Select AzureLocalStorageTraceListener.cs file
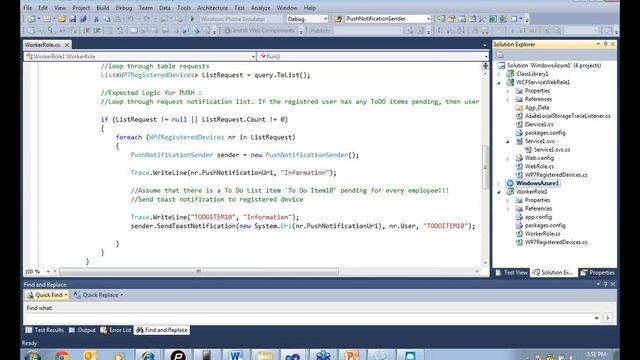The height and width of the screenshot is (360, 640). tap(568, 116)
